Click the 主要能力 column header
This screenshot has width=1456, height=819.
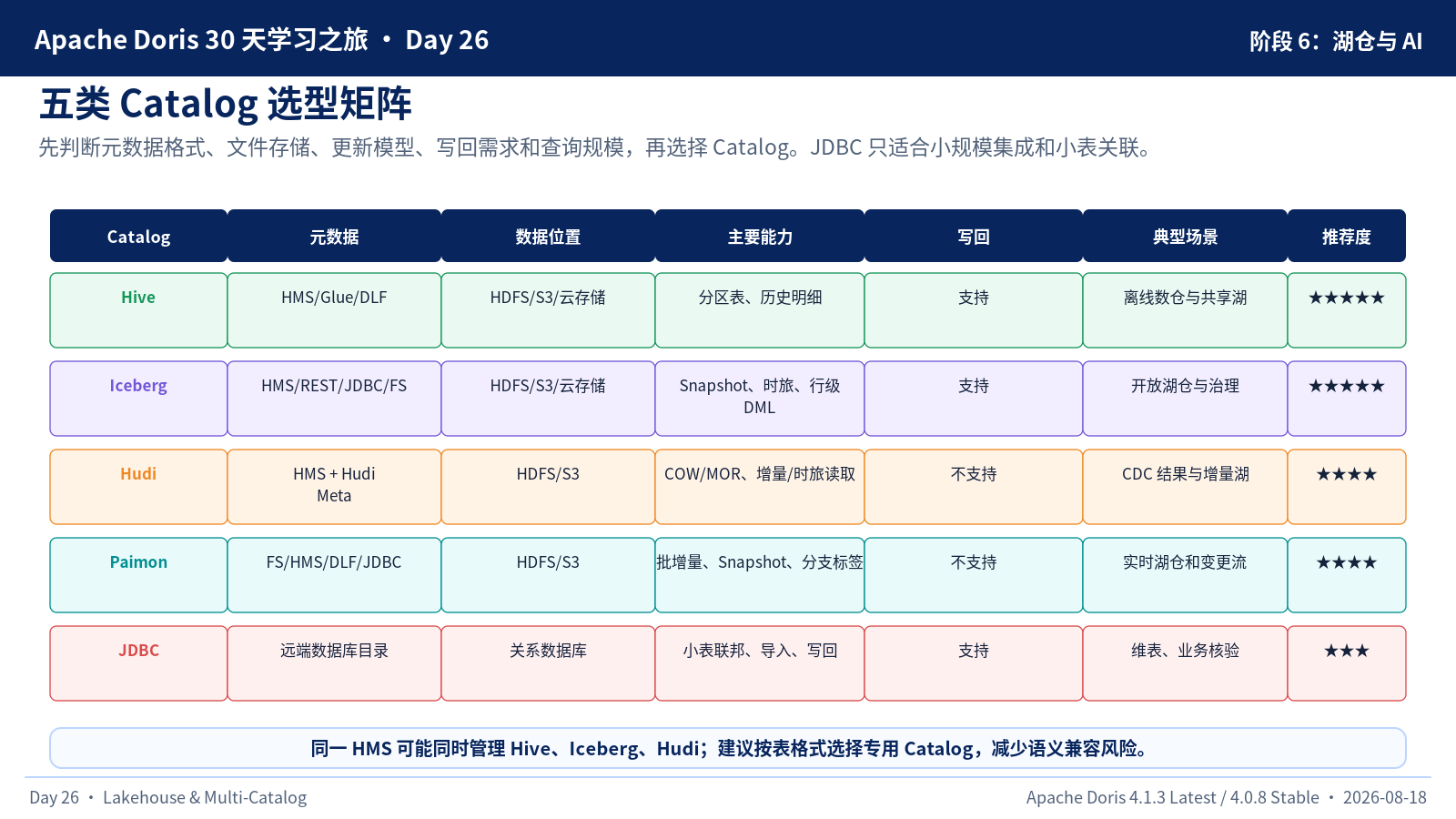click(760, 236)
